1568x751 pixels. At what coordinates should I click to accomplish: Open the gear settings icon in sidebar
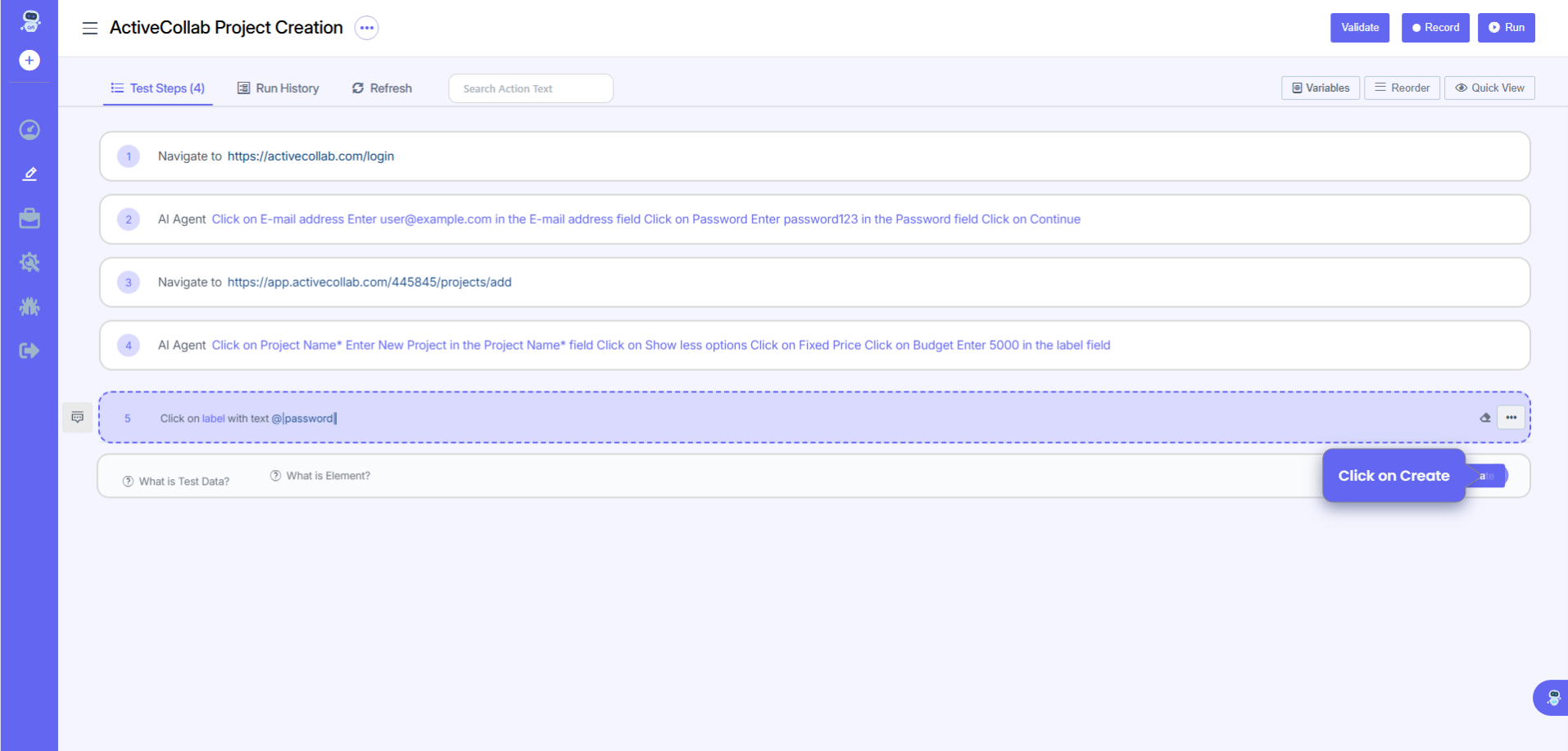coord(29,263)
